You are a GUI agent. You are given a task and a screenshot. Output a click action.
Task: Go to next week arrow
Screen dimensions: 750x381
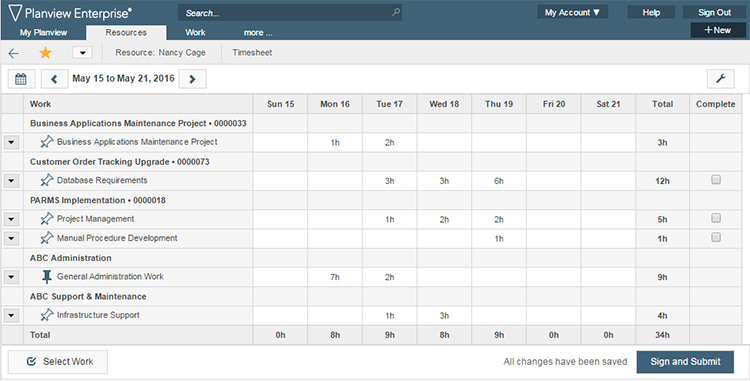(x=192, y=79)
